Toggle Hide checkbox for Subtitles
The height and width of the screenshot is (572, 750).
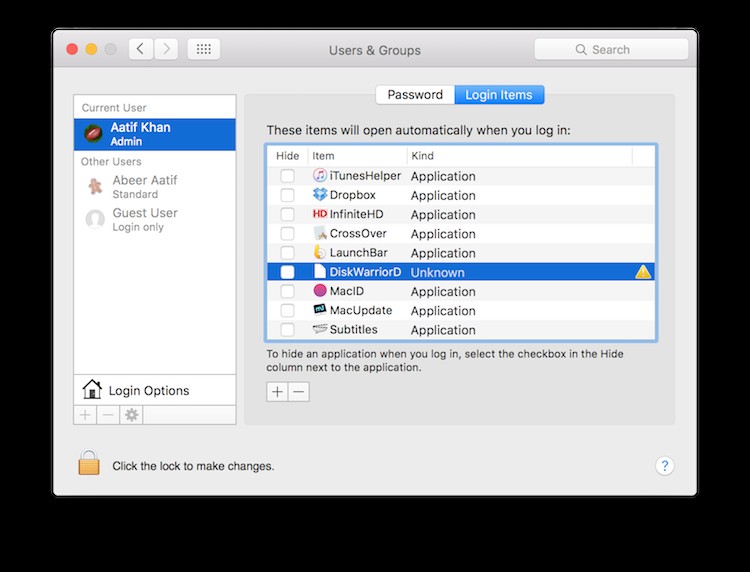[287, 330]
